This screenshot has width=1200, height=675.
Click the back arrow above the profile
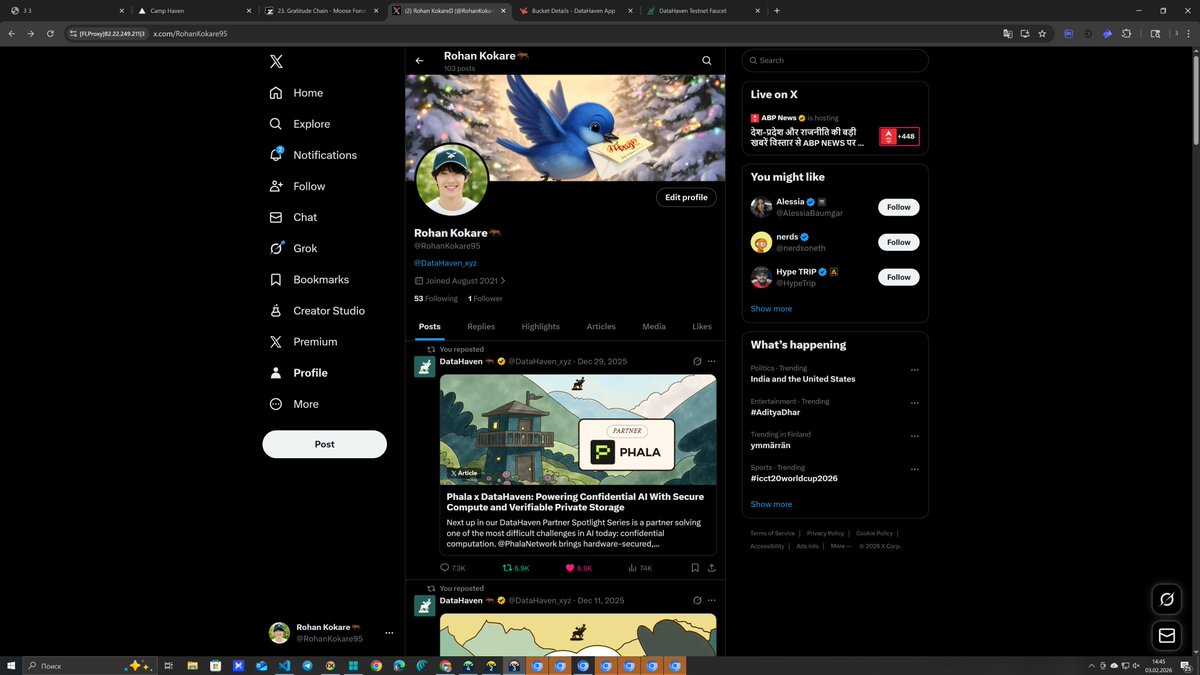[420, 61]
